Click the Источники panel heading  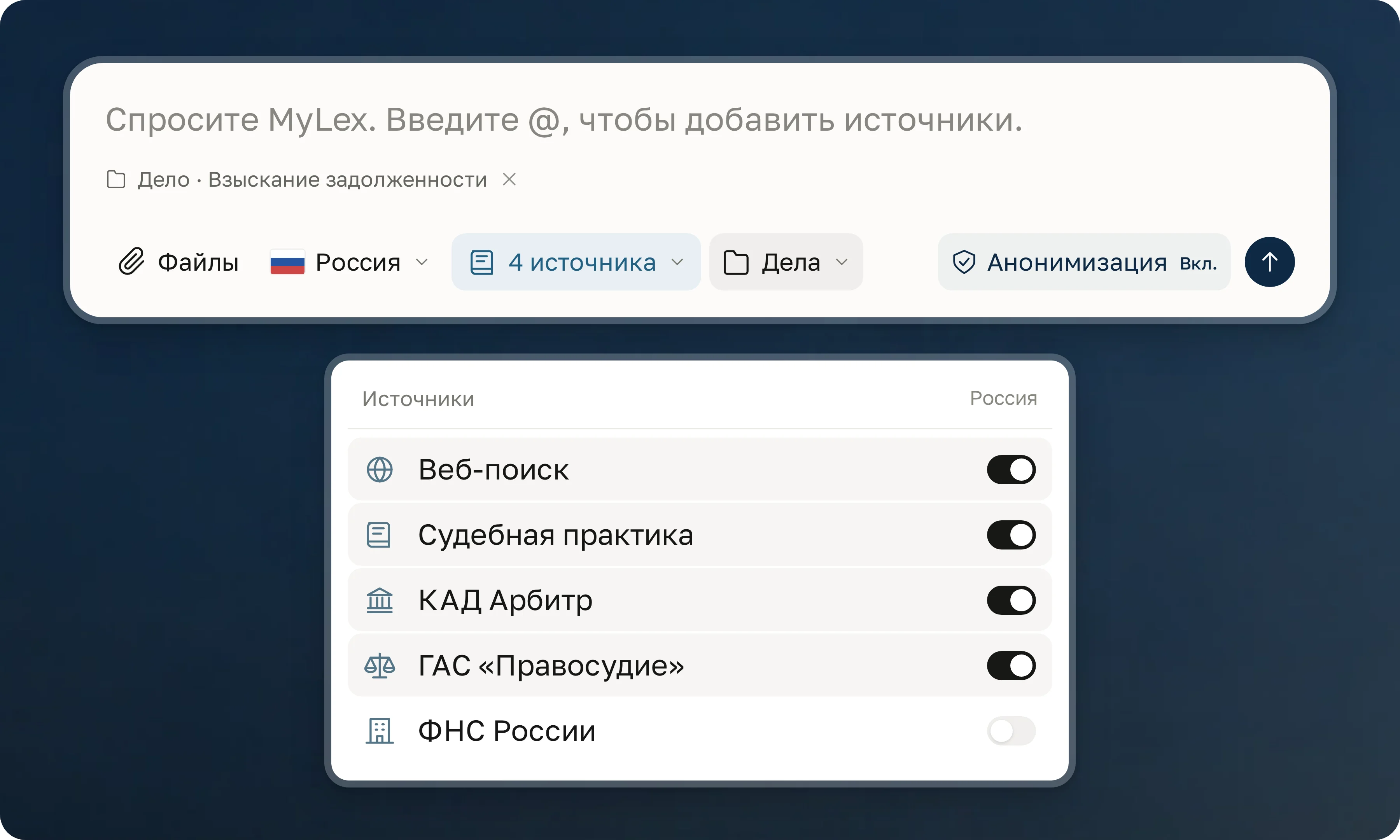click(x=418, y=399)
